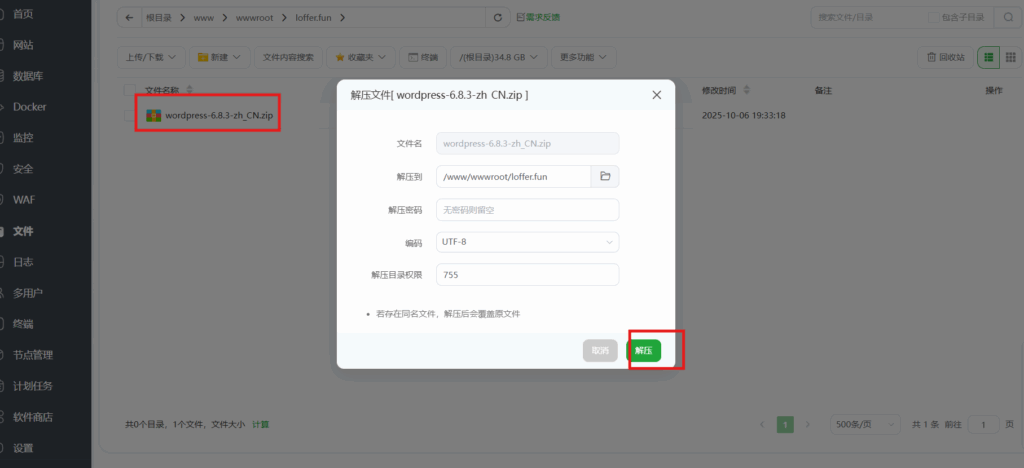Viewport: 1024px width, 468px height.
Task: Open Docker in the sidebar
Action: 29,106
